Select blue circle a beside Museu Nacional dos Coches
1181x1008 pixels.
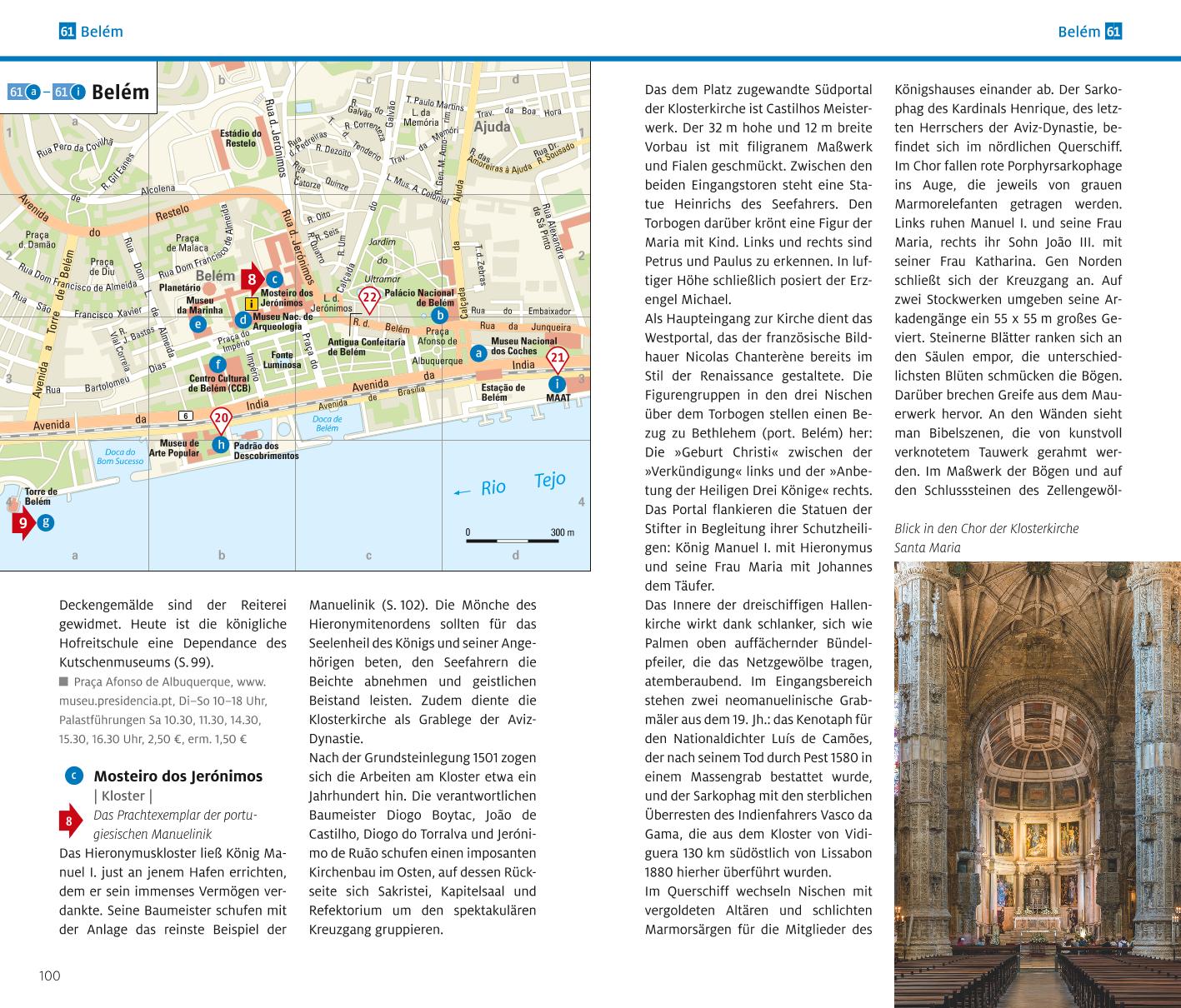click(x=478, y=353)
